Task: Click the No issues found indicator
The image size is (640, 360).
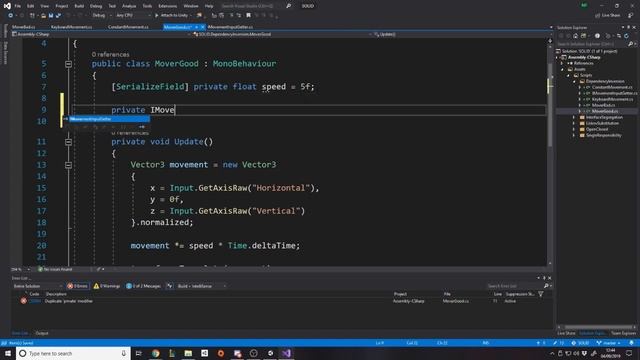Action: pos(55,269)
